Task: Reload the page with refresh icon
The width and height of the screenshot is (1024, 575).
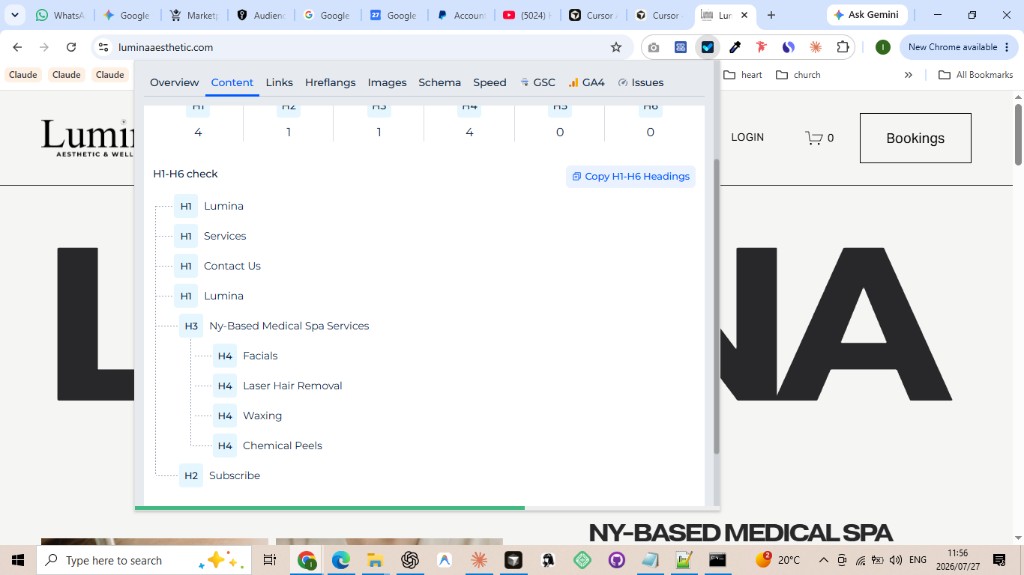Action: pyautogui.click(x=71, y=47)
